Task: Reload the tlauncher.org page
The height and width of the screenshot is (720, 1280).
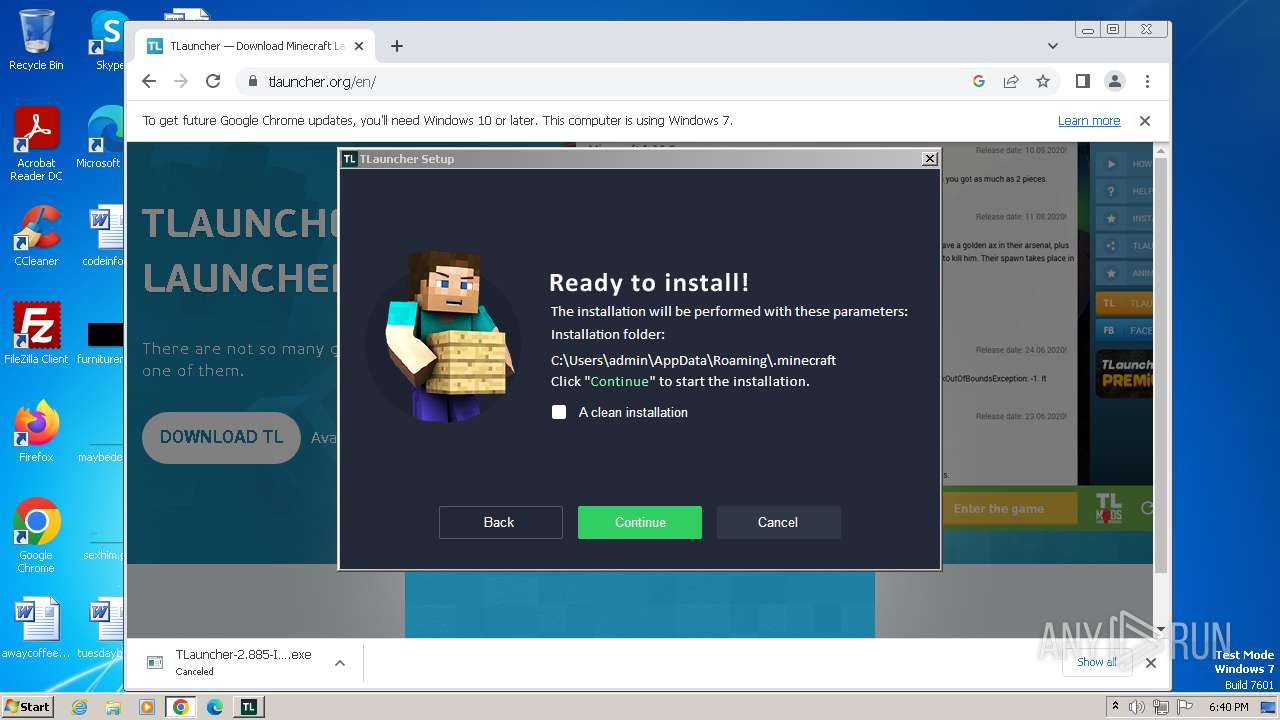Action: click(213, 81)
